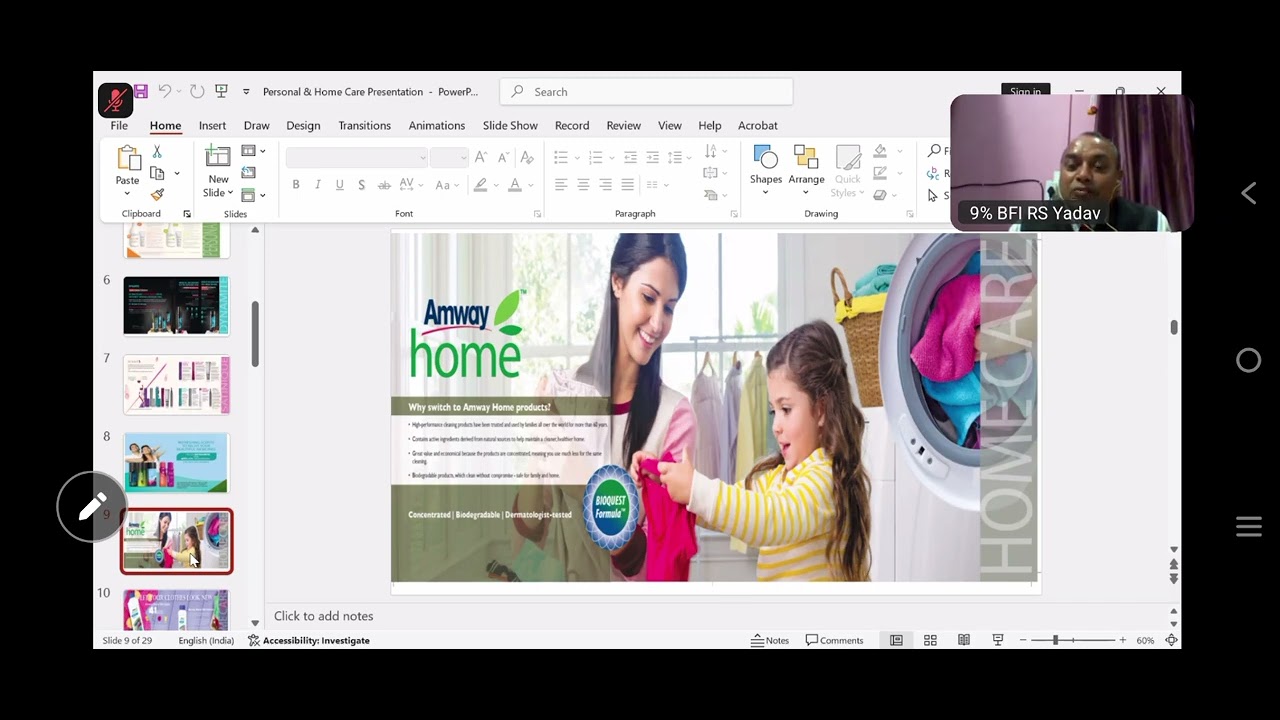This screenshot has height=720, width=1280.
Task: Switch to the Insert tab
Action: click(x=212, y=125)
